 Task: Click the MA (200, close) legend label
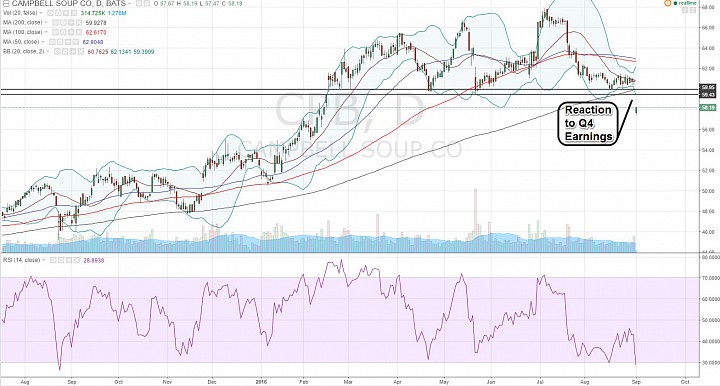point(22,22)
